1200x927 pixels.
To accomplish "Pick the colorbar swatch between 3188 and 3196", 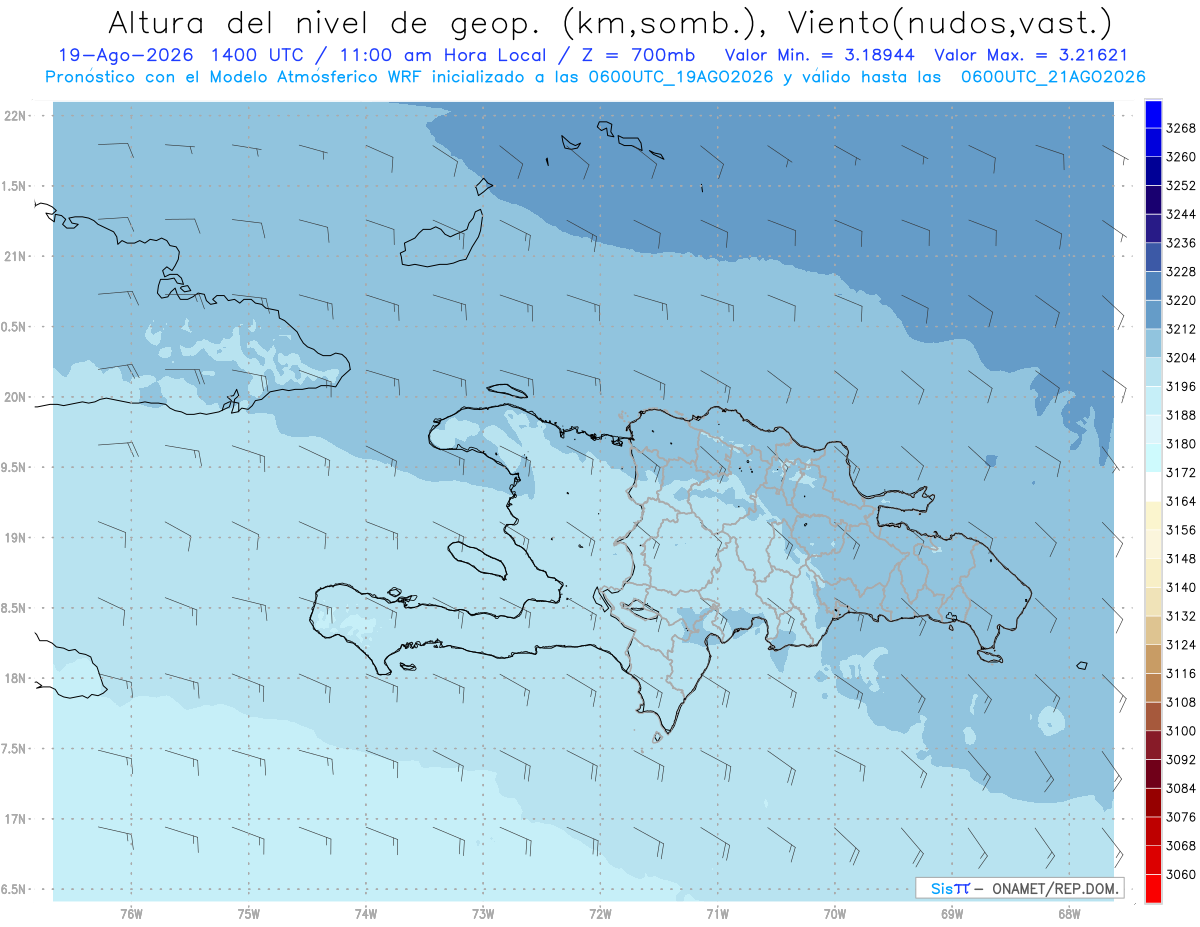I will (1153, 401).
